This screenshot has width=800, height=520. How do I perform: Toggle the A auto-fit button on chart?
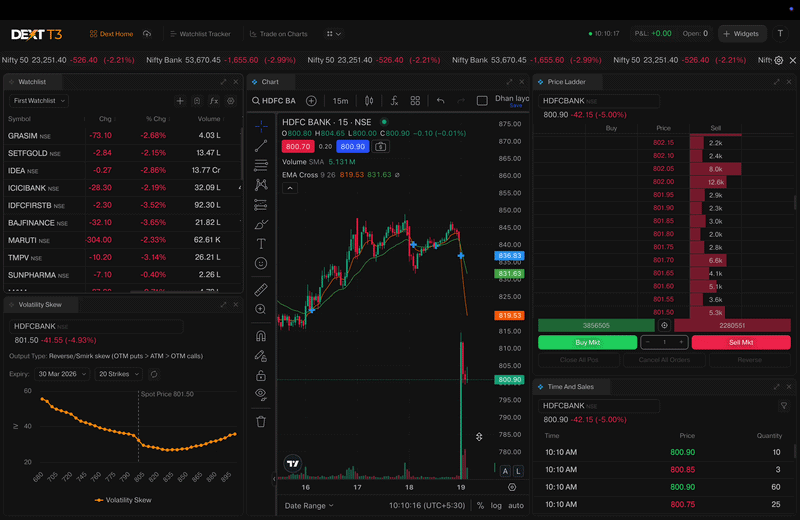505,472
